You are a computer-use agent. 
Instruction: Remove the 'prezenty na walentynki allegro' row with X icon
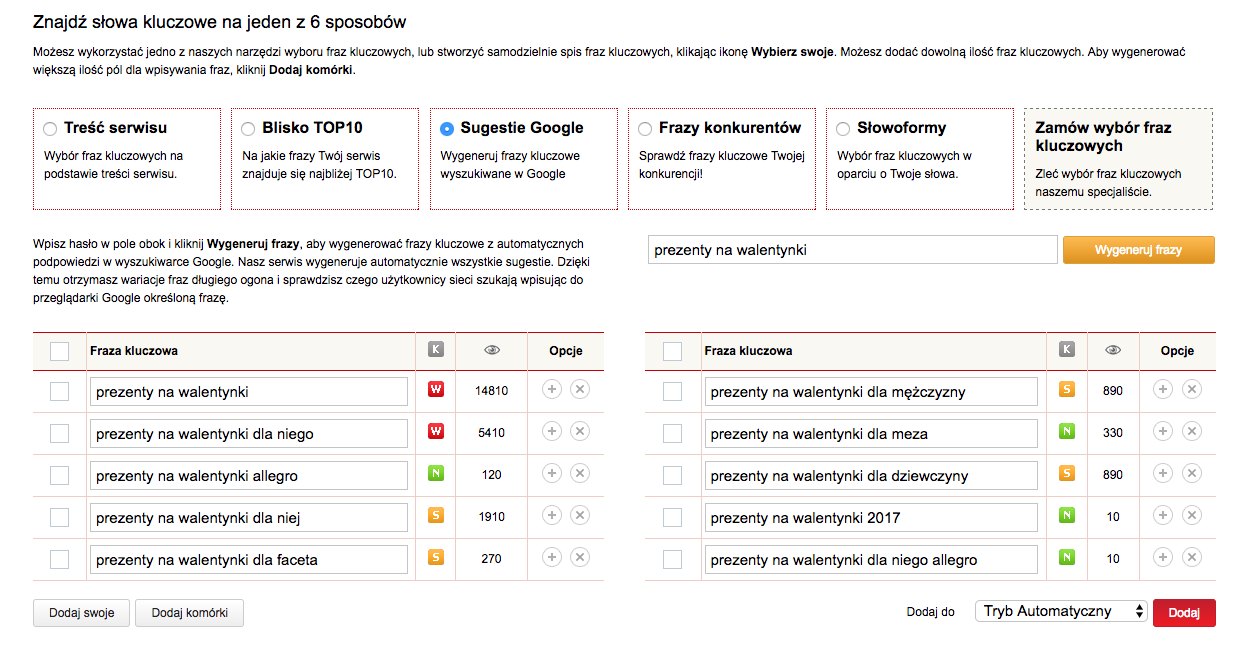point(580,474)
